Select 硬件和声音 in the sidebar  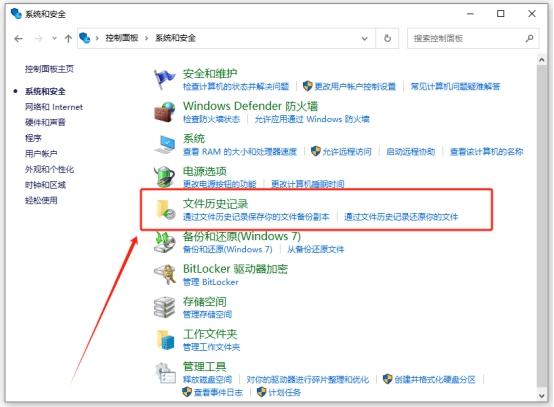(x=45, y=122)
